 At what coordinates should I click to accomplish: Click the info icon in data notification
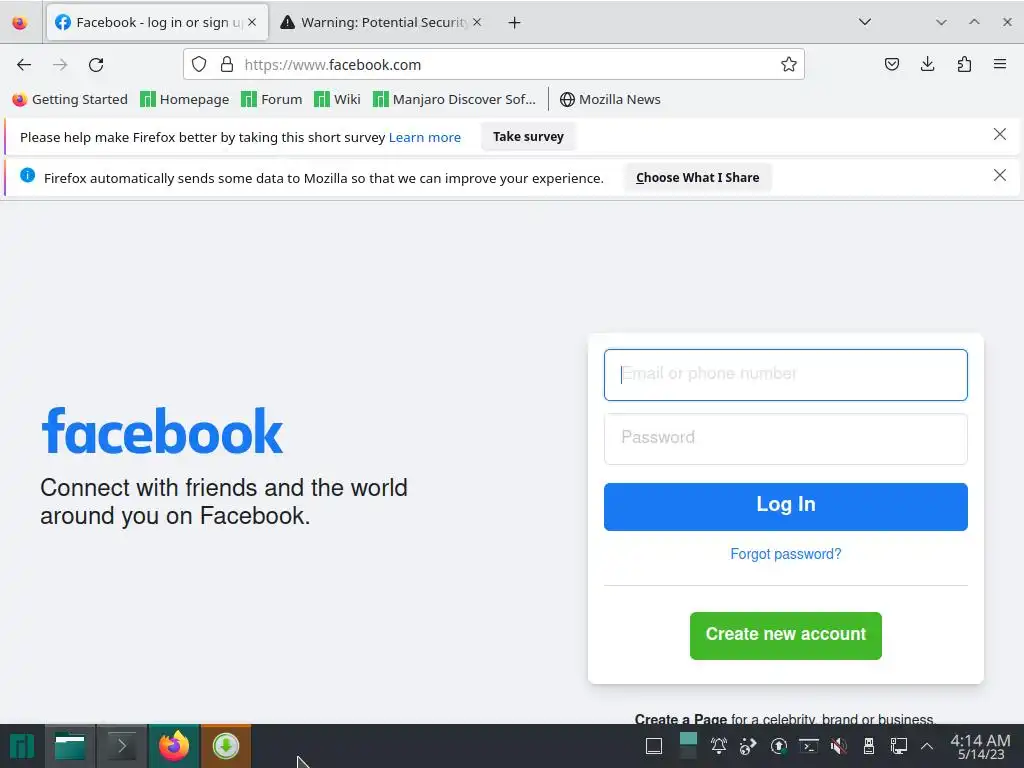27,175
